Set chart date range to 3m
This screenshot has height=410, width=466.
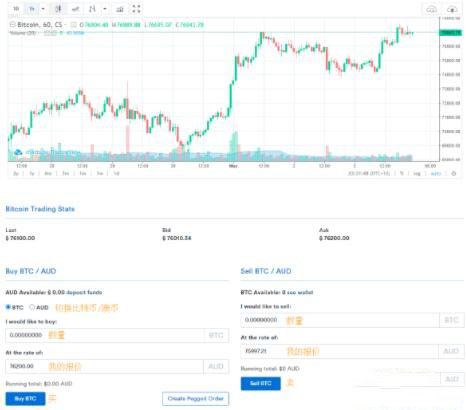pos(65,173)
